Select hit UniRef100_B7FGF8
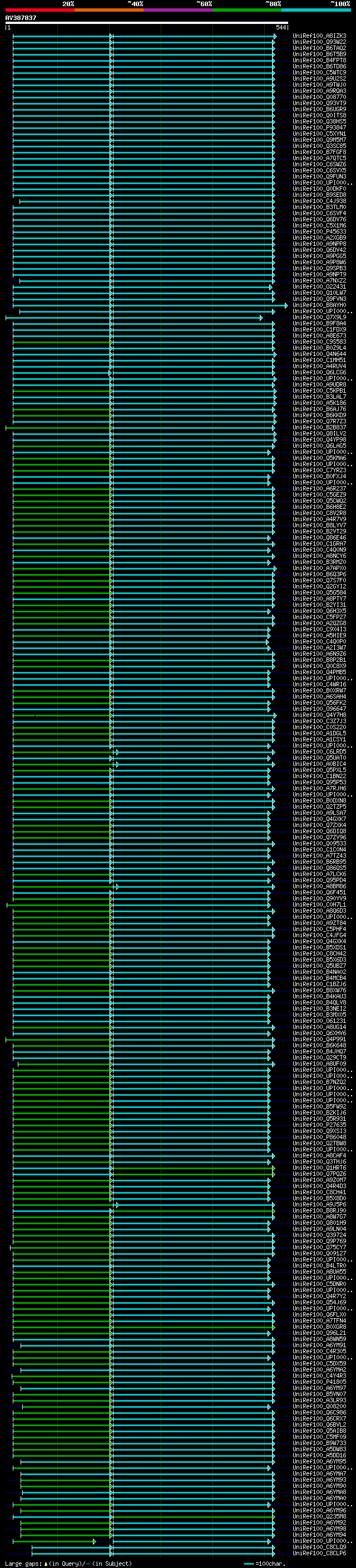 click(319, 151)
